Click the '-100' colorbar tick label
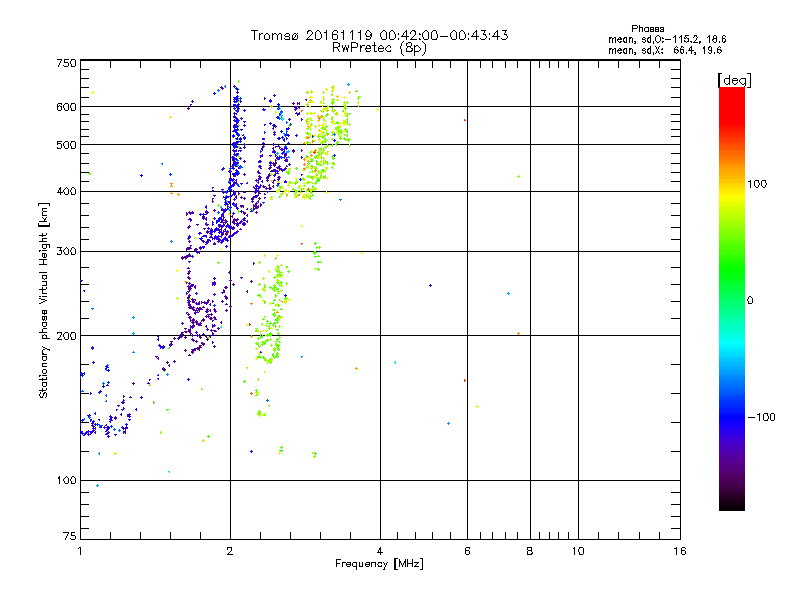Screen dimensions: 800x600 click(761, 417)
